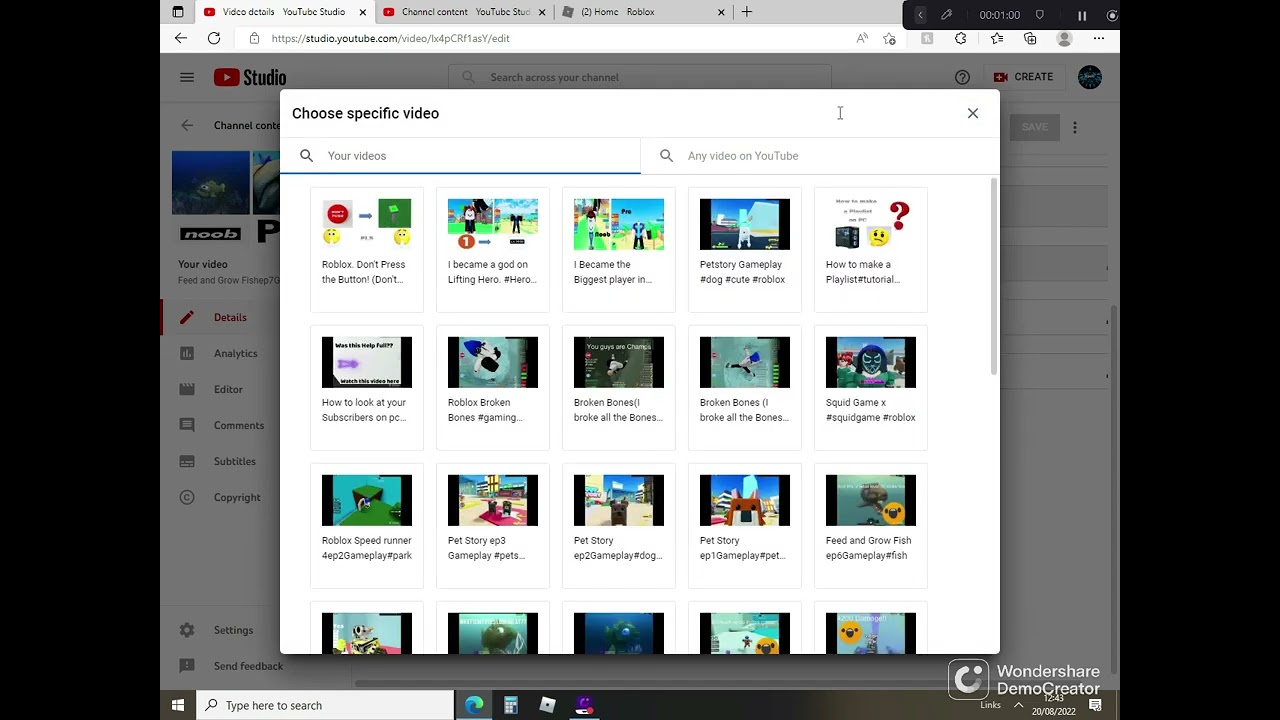Image resolution: width=1280 pixels, height=720 pixels.
Task: Open Settings label in Studio sidebar
Action: 233,630
